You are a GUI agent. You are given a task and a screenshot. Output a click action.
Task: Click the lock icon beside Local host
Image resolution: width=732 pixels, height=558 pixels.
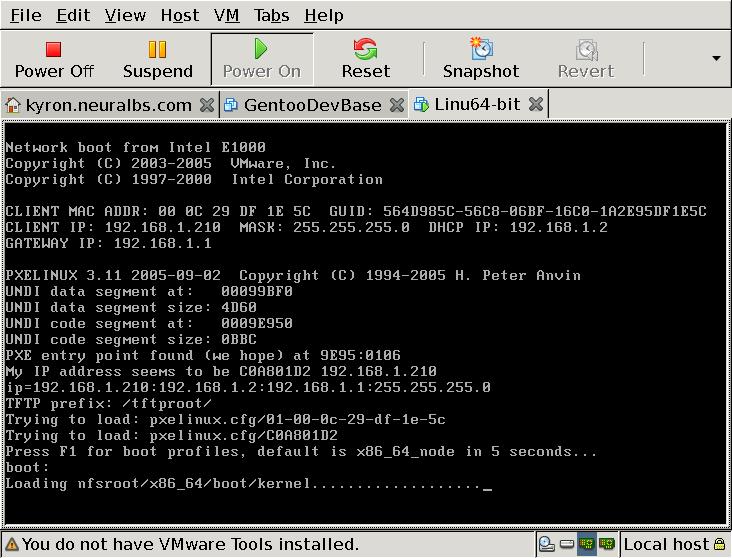click(x=720, y=545)
